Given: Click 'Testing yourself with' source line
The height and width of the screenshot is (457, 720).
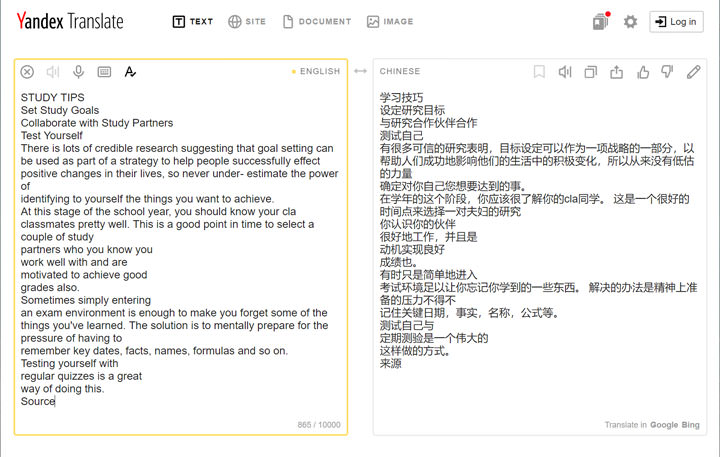Looking at the screenshot, I should click(69, 363).
